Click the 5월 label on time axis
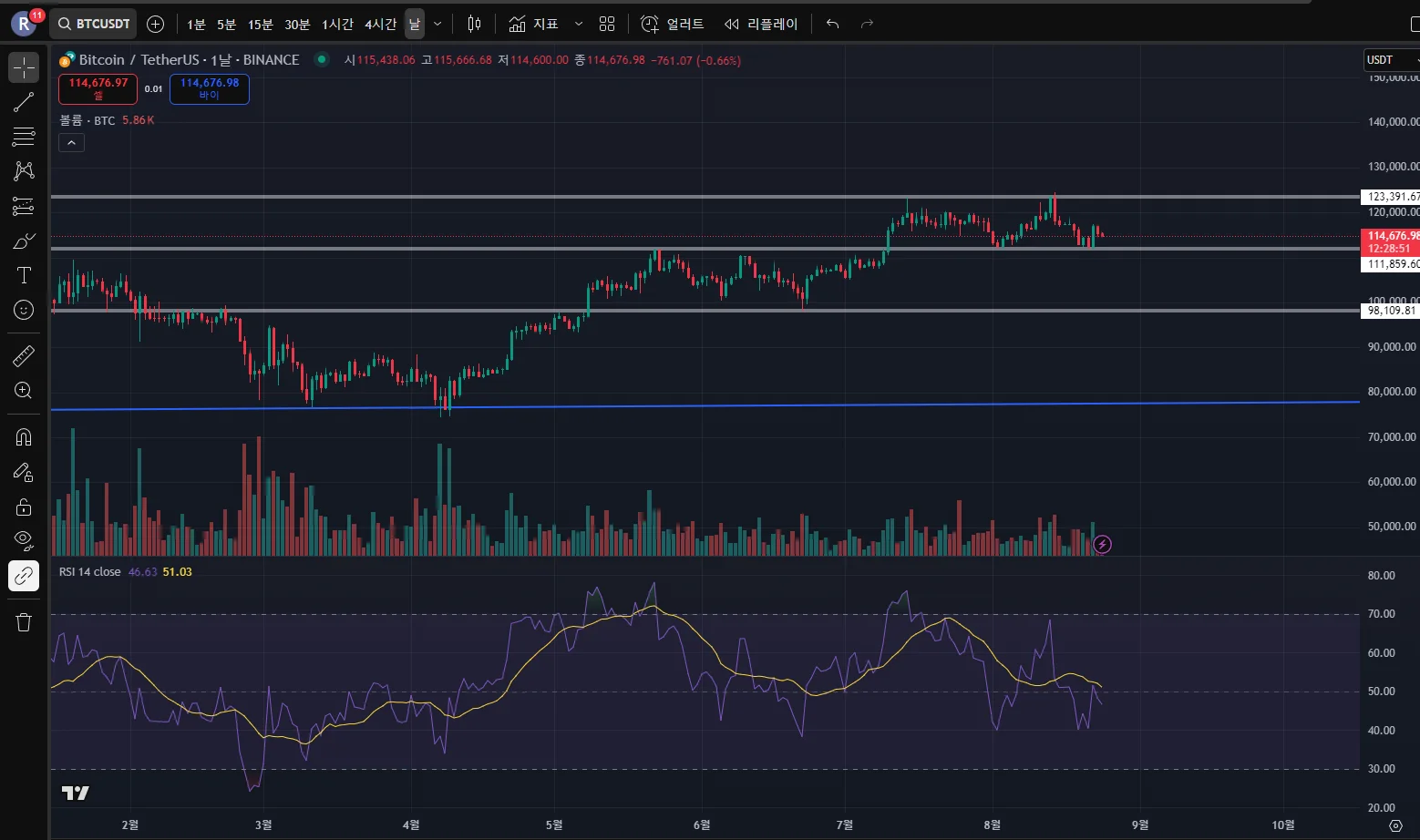 click(554, 825)
